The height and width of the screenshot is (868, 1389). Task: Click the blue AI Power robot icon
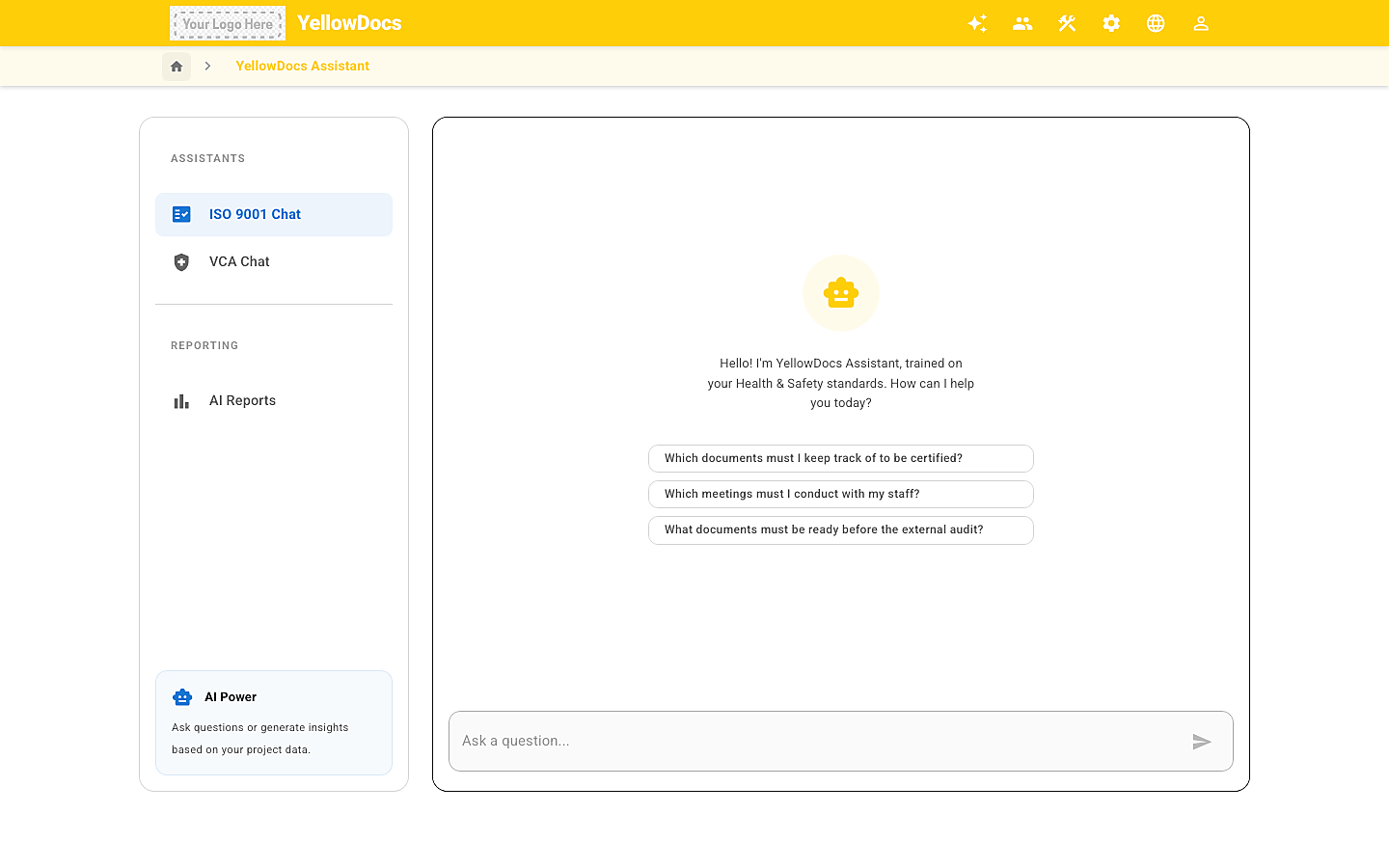coord(182,697)
